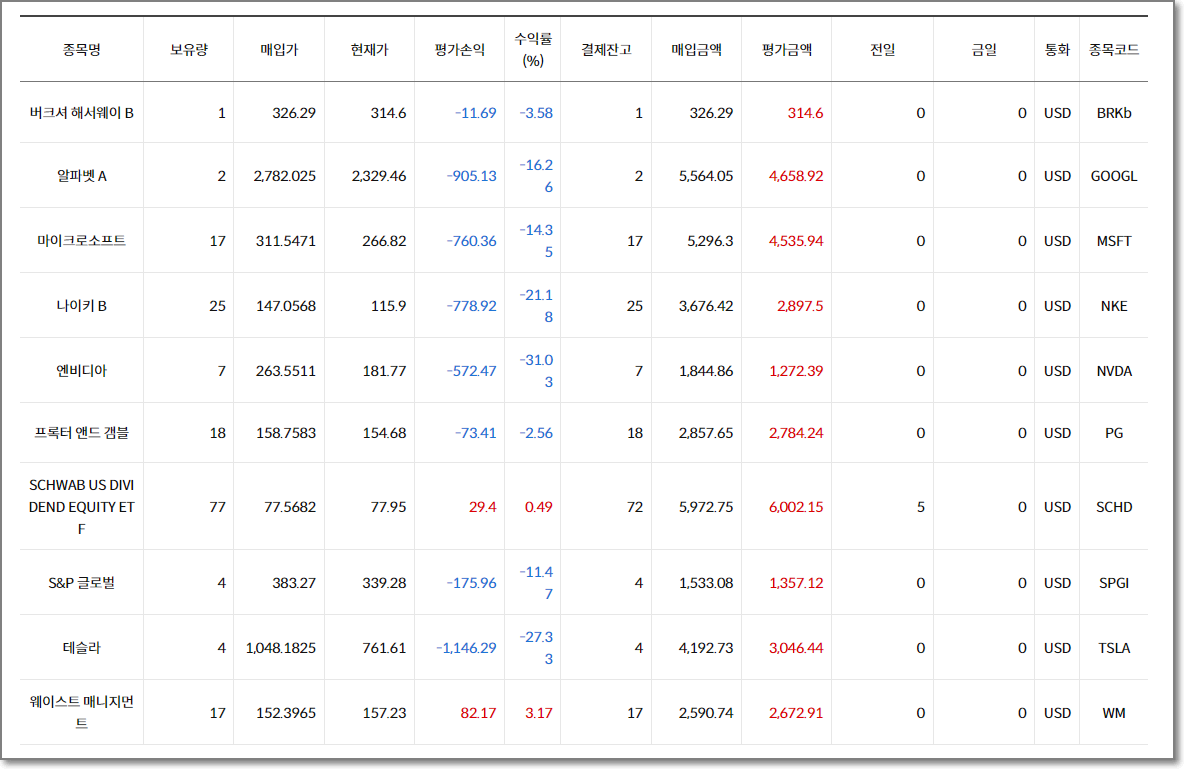Click the 보유량 column header
The image size is (1184, 769).
188,50
